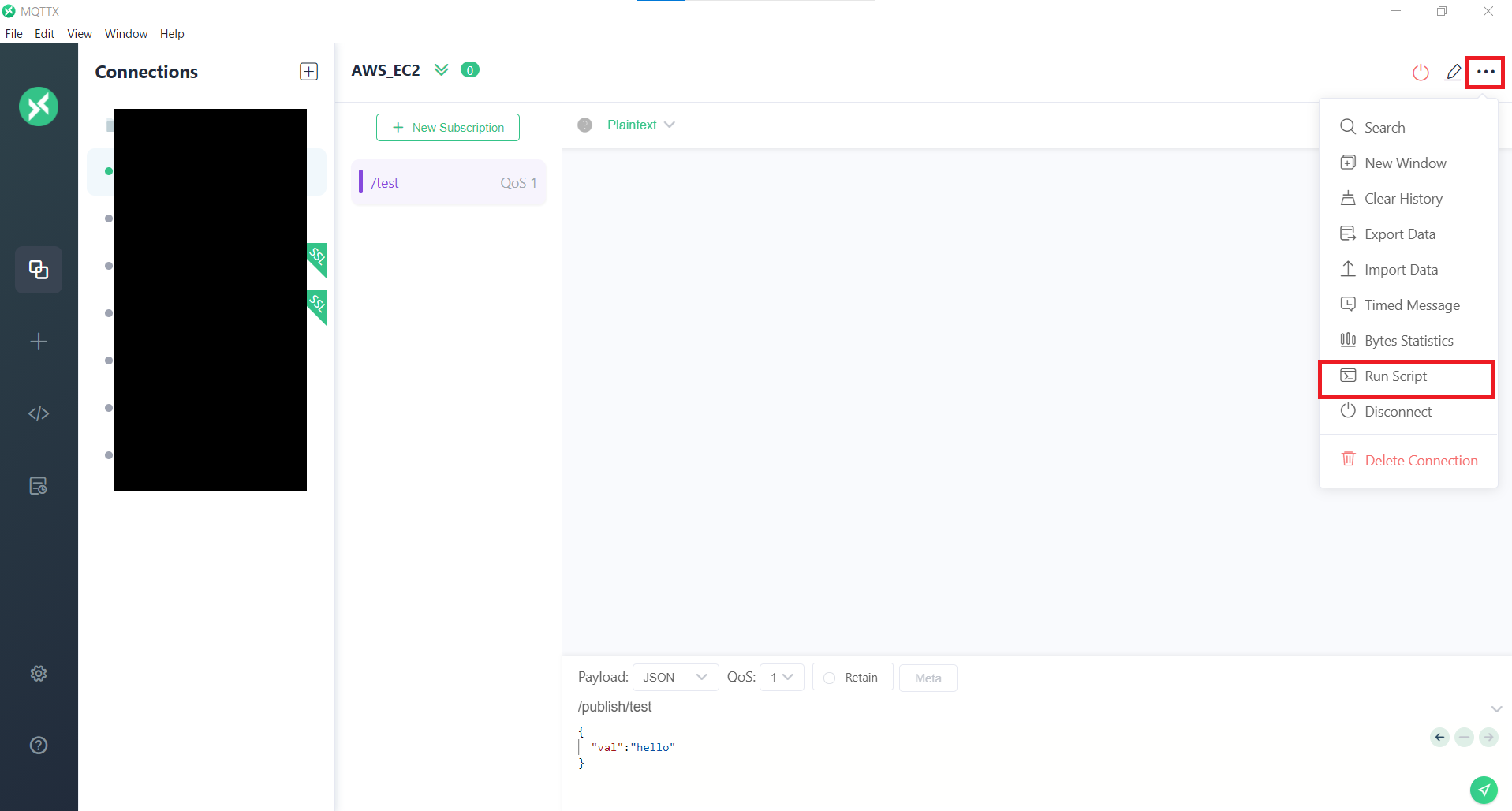Click the red power disconnect icon

tap(1421, 73)
